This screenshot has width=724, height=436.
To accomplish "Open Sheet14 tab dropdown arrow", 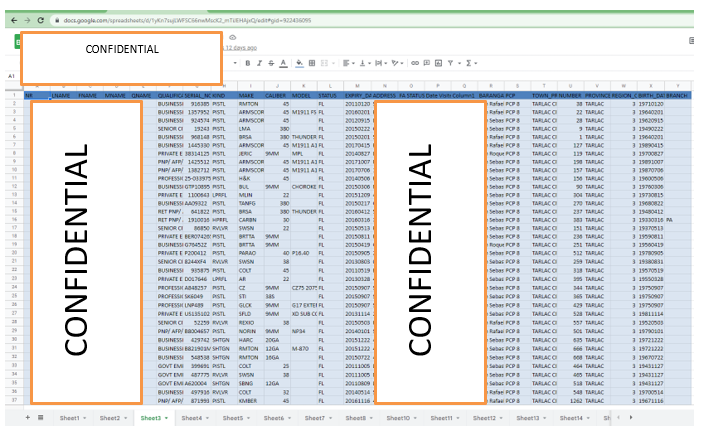I will point(588,418).
